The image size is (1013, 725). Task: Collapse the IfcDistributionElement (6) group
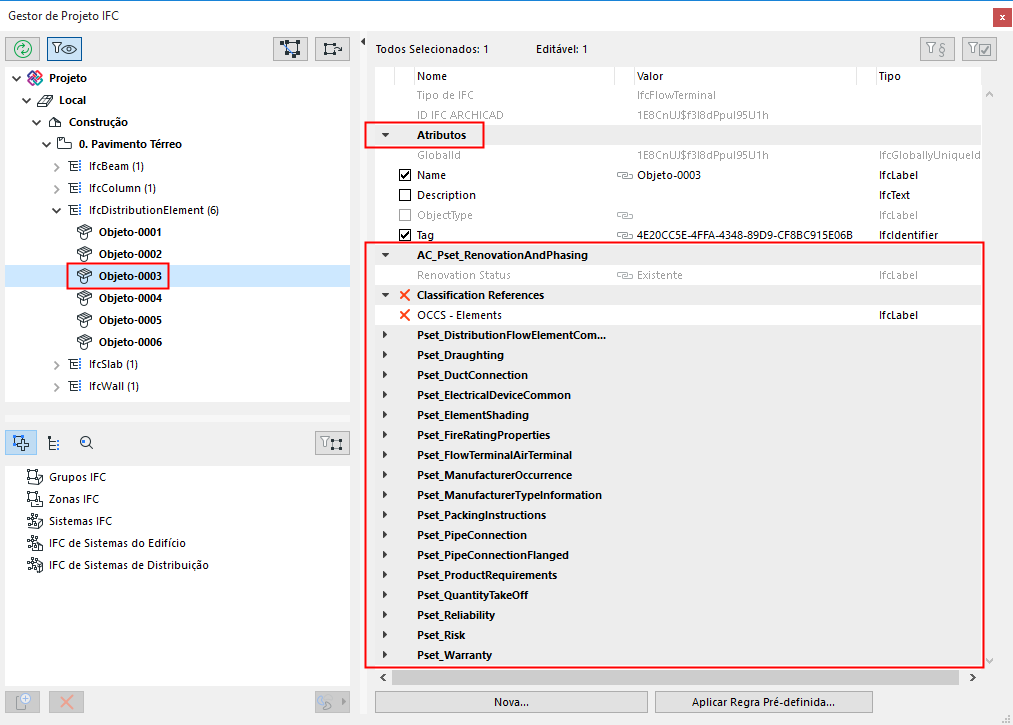tap(57, 211)
